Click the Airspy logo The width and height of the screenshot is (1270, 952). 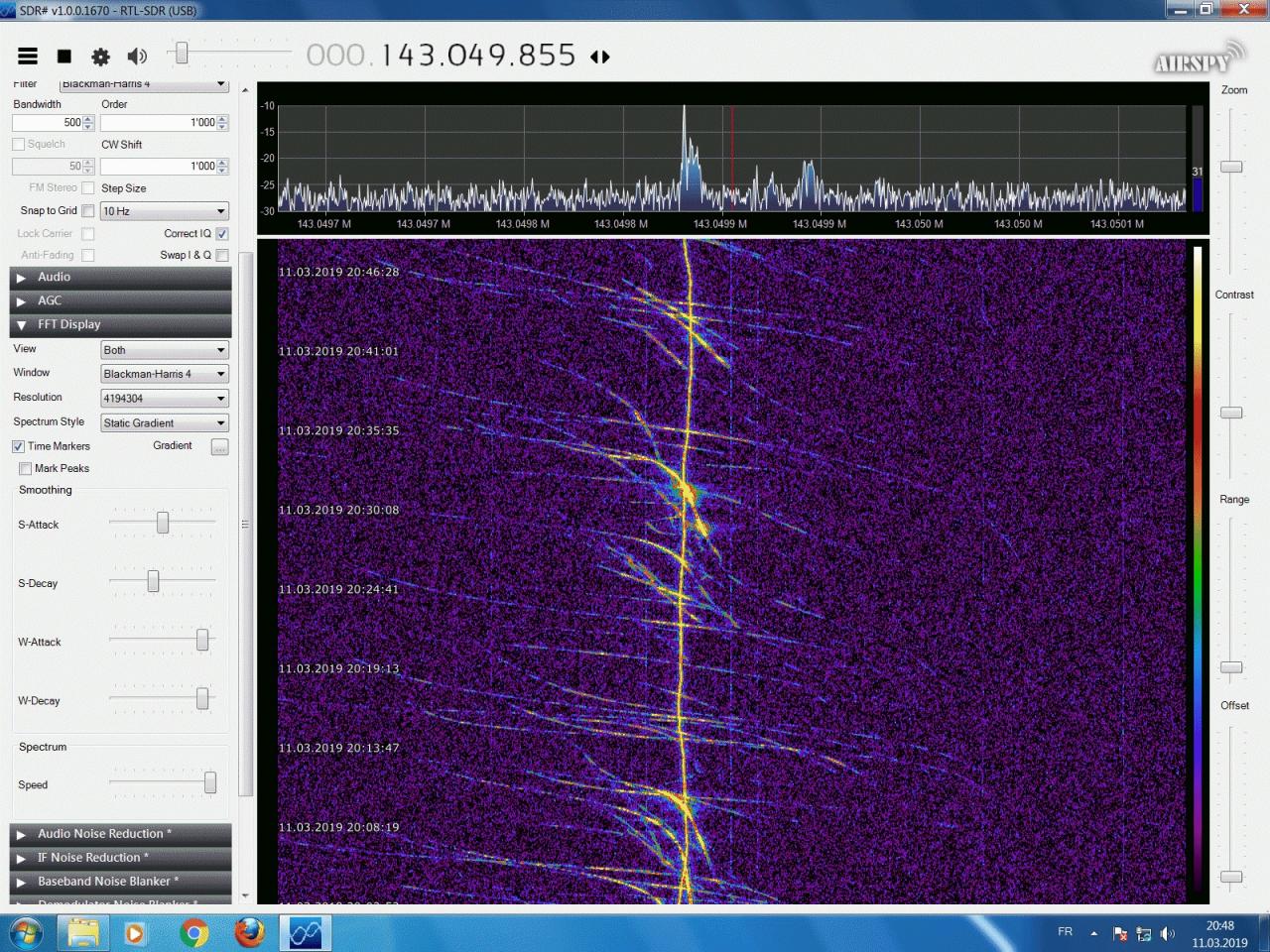pos(1200,58)
